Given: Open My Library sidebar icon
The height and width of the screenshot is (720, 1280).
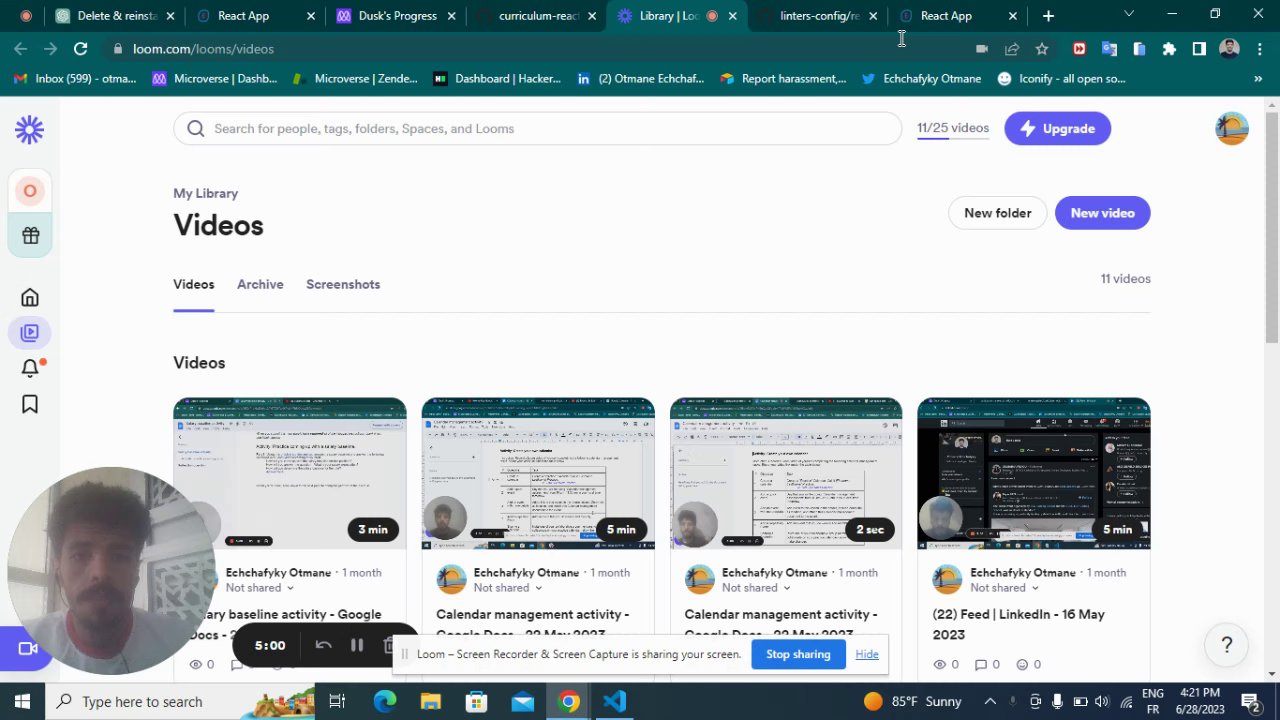Looking at the screenshot, I should [30, 333].
